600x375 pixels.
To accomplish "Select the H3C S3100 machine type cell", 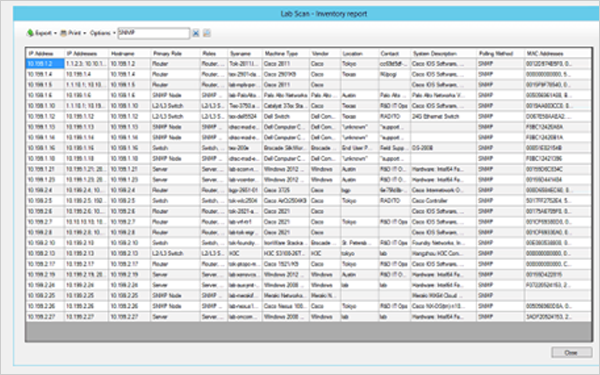I will [x=286, y=253].
